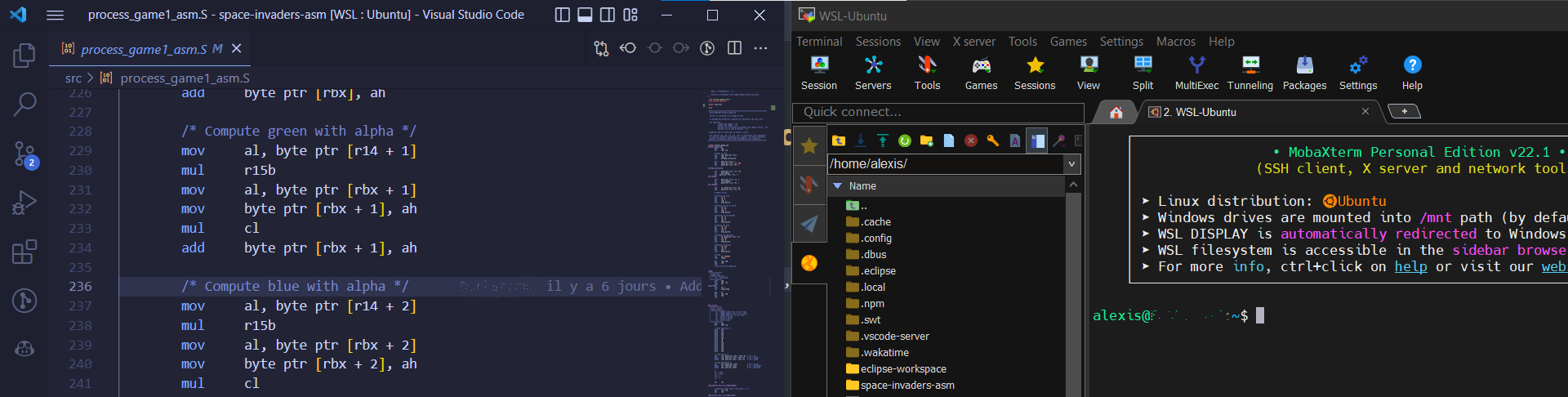
Task: Toggle the bottom panel in VS Code
Action: (585, 15)
